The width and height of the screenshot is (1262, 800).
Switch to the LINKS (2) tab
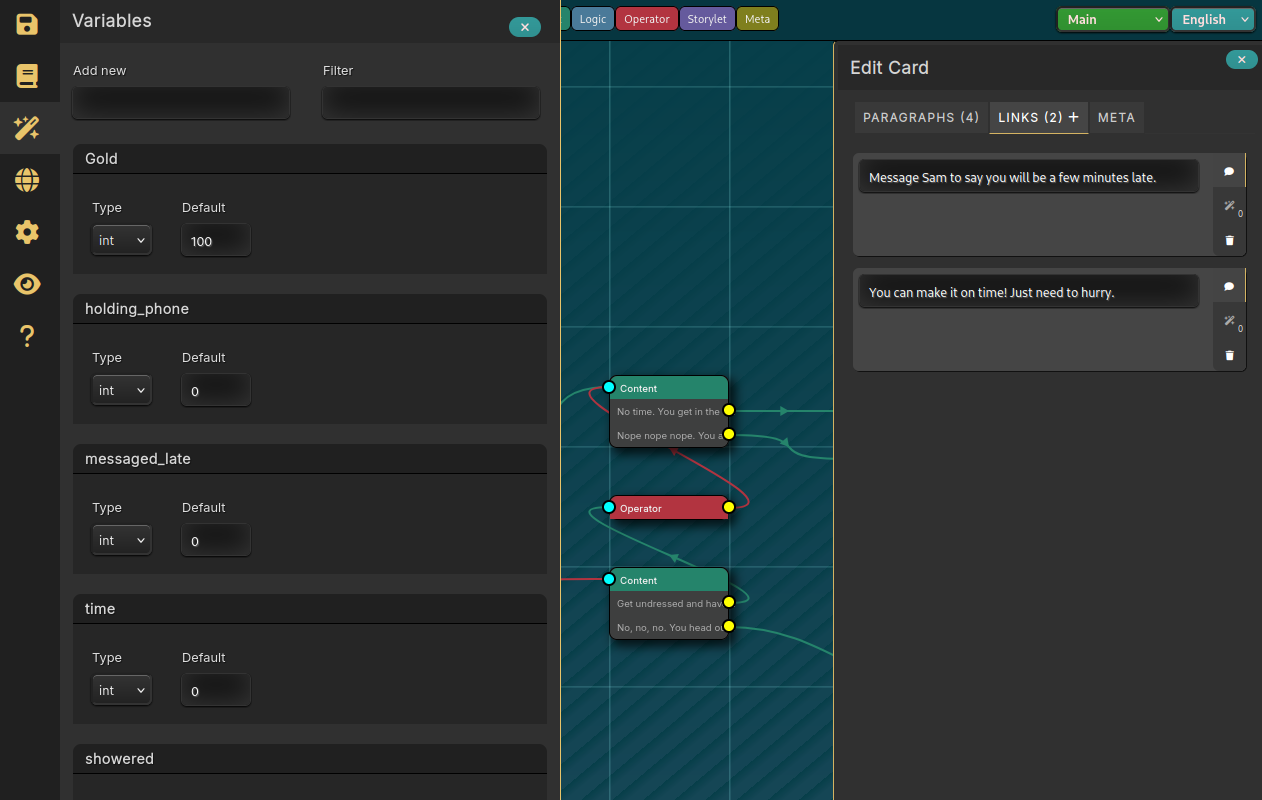tap(1030, 117)
